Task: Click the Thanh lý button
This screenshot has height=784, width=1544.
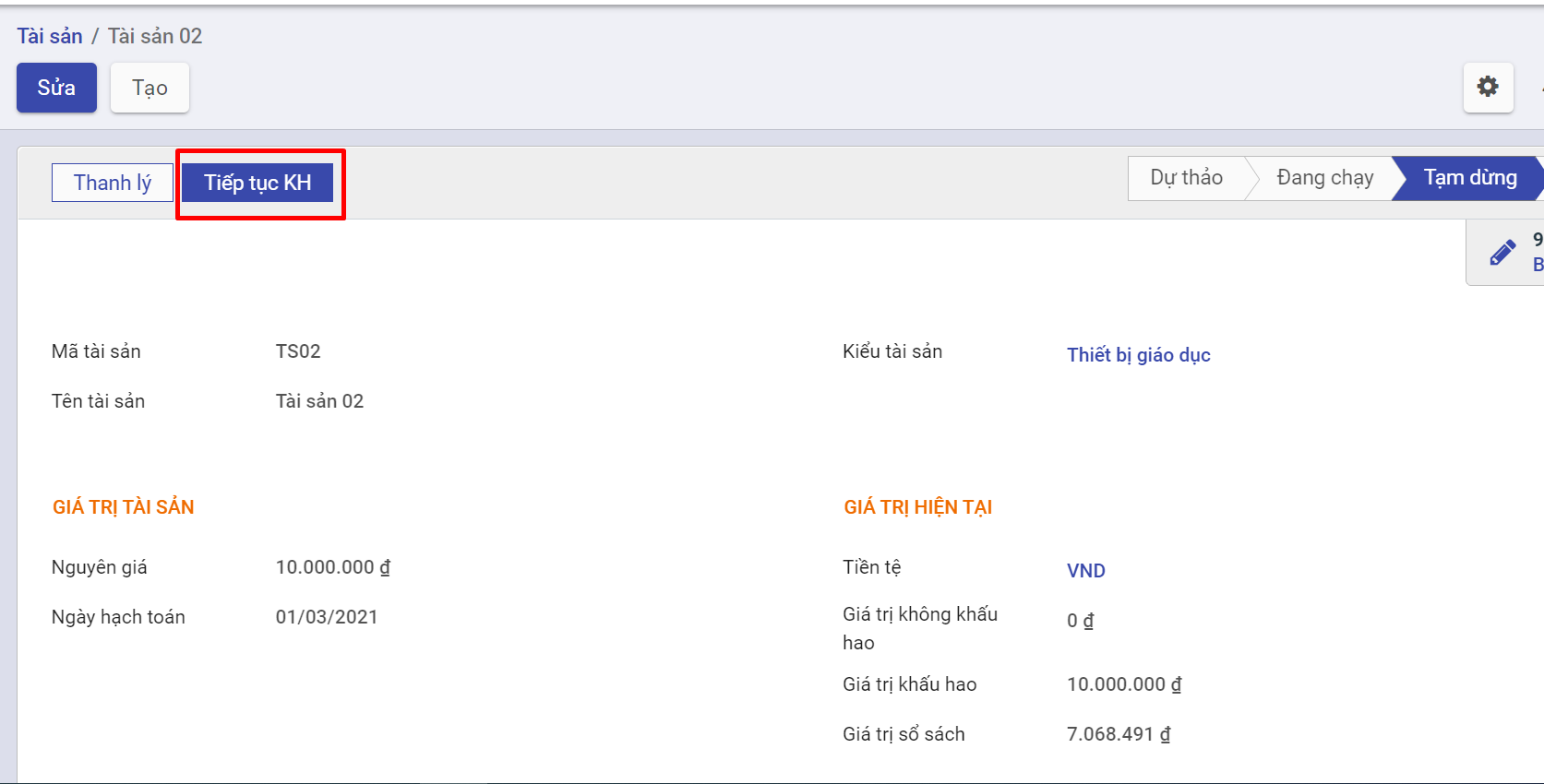Action: [113, 183]
